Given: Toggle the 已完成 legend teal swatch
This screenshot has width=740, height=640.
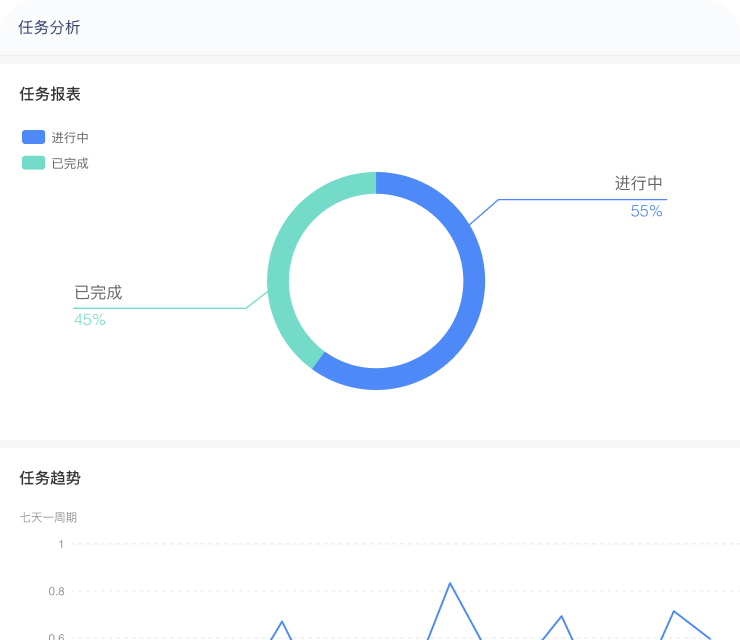Looking at the screenshot, I should click(x=34, y=163).
